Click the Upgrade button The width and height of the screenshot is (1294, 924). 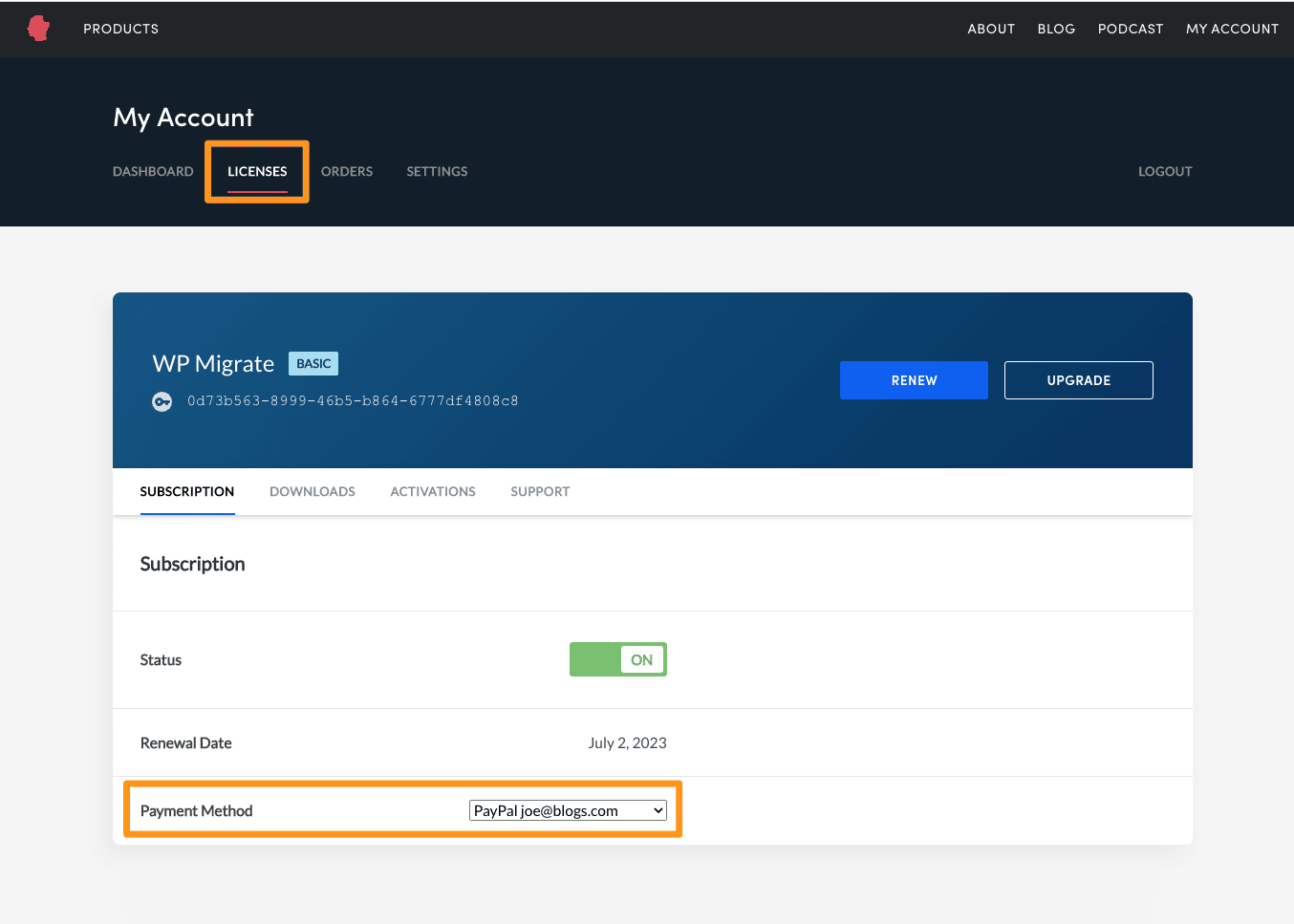pyautogui.click(x=1078, y=380)
